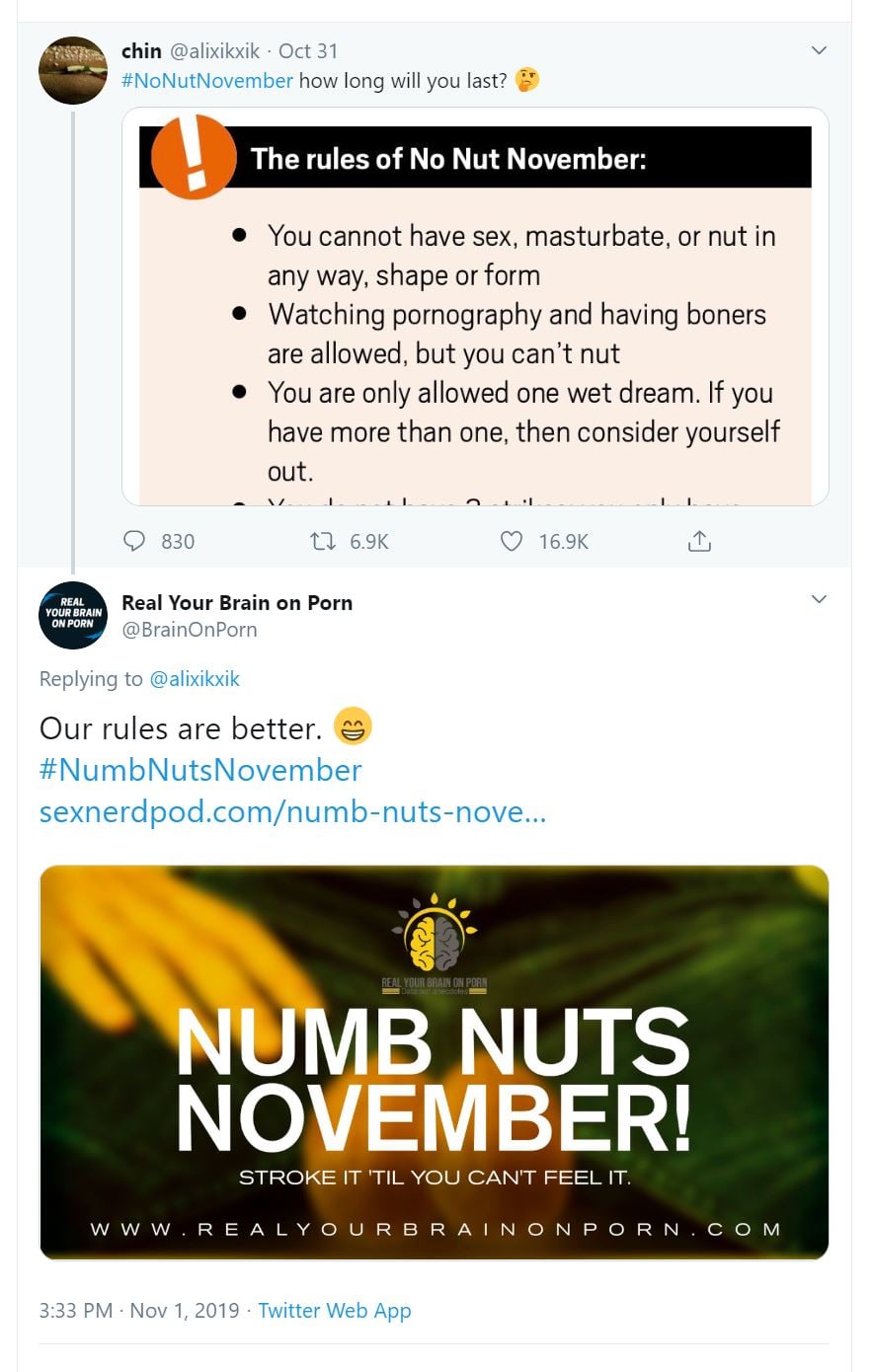Retweet the tweet with 6.9K retweets
Image resolution: width=873 pixels, height=1372 pixels.
click(x=322, y=541)
